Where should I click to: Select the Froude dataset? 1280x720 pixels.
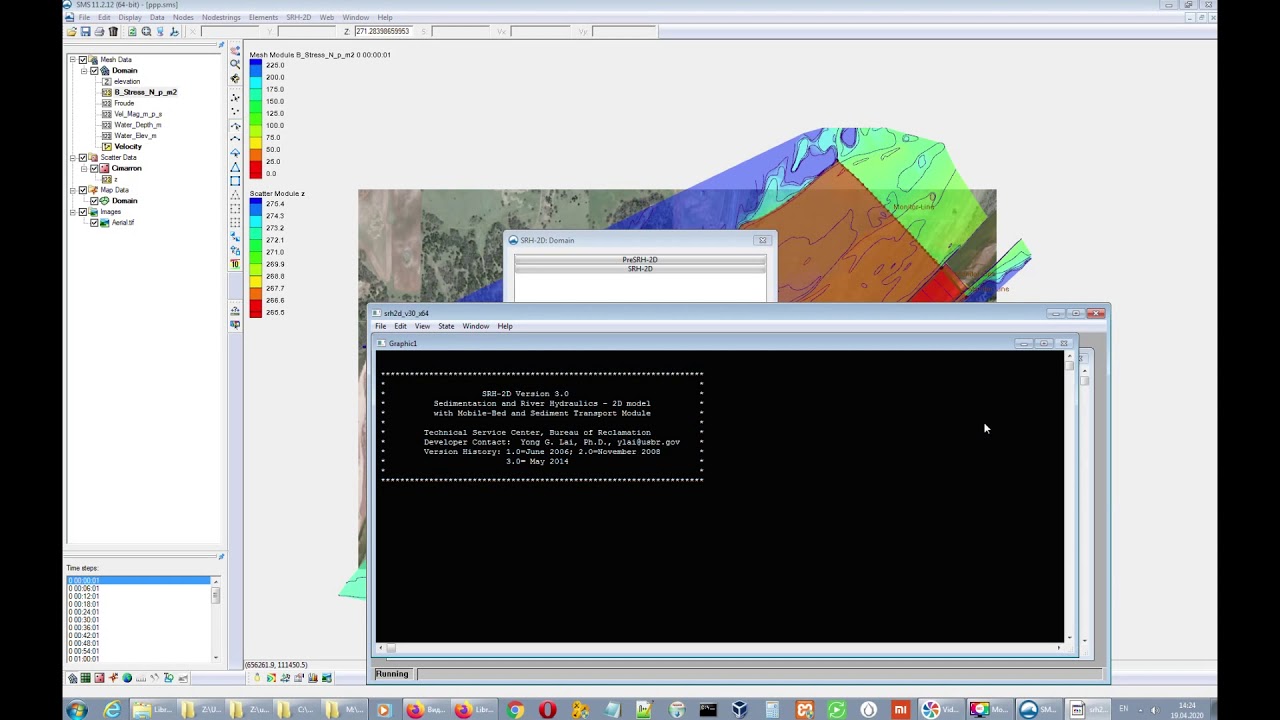click(x=124, y=103)
